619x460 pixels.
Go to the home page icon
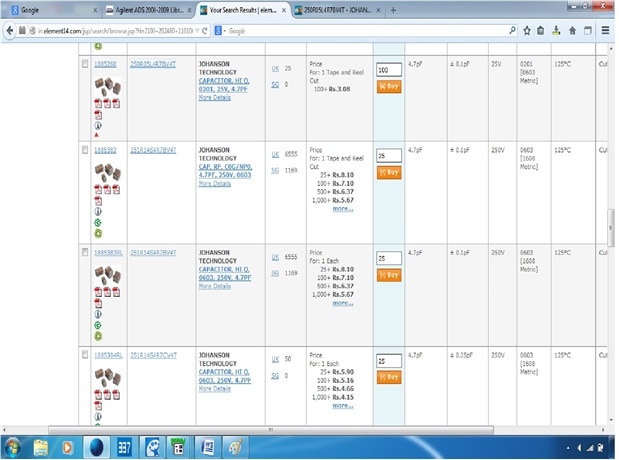tap(572, 30)
